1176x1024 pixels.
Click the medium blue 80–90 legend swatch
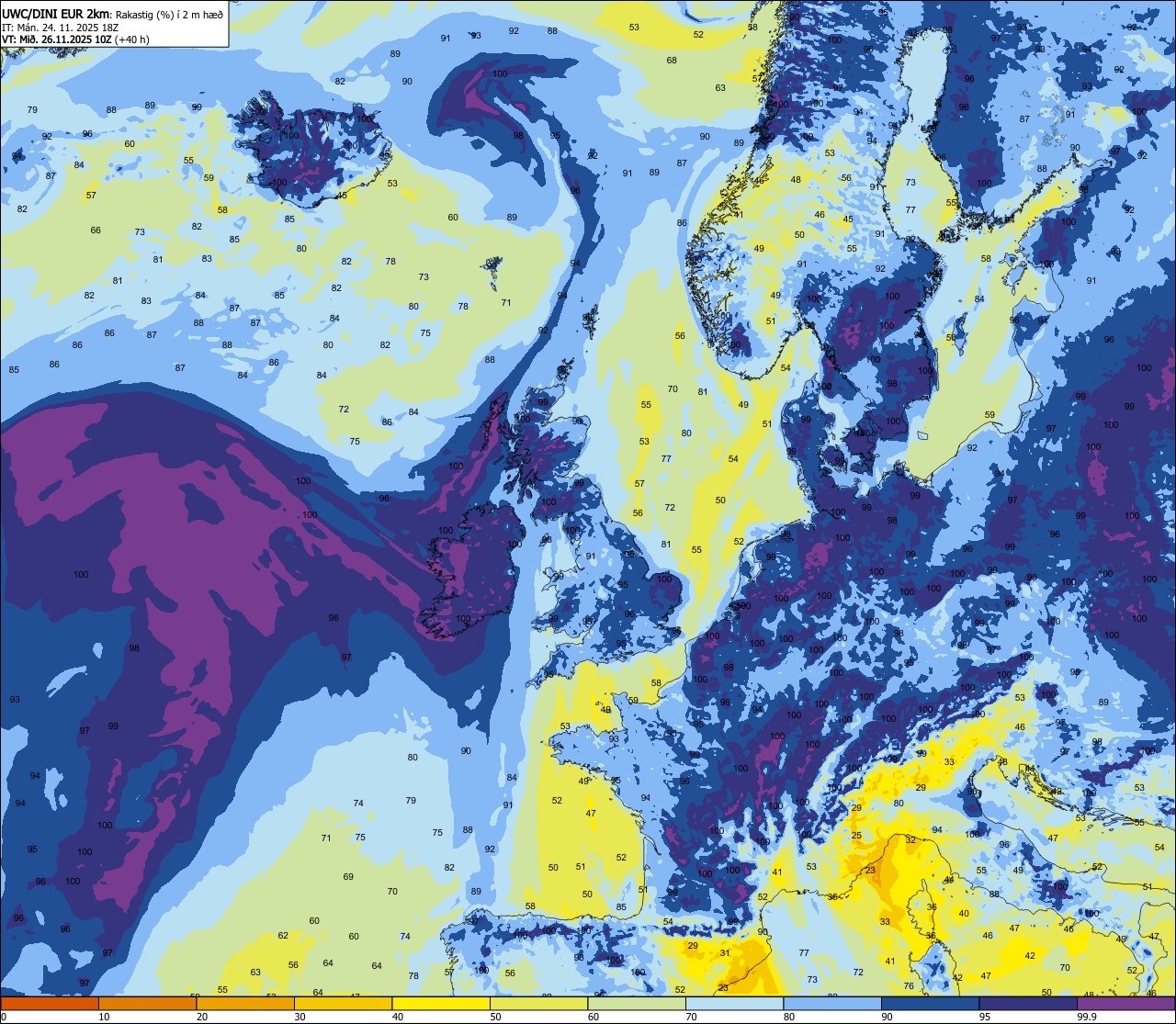(x=832, y=1004)
